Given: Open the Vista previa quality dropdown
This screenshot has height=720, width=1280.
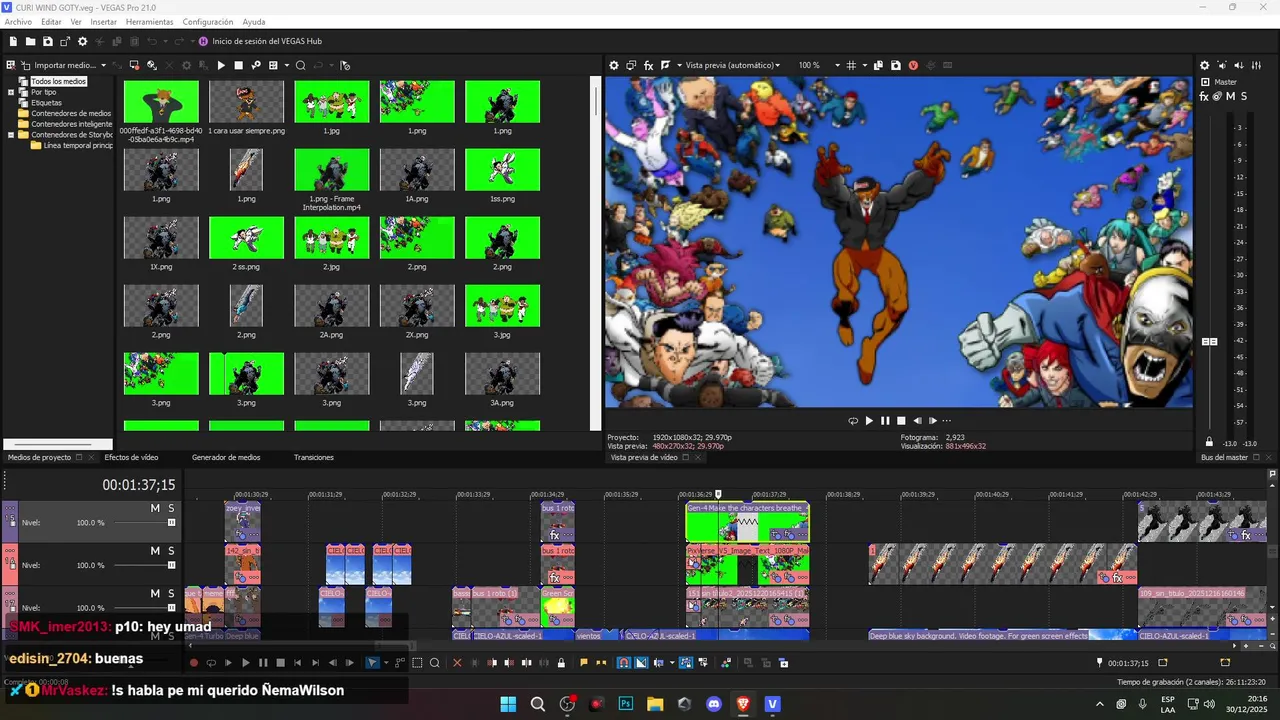Looking at the screenshot, I should [777, 66].
